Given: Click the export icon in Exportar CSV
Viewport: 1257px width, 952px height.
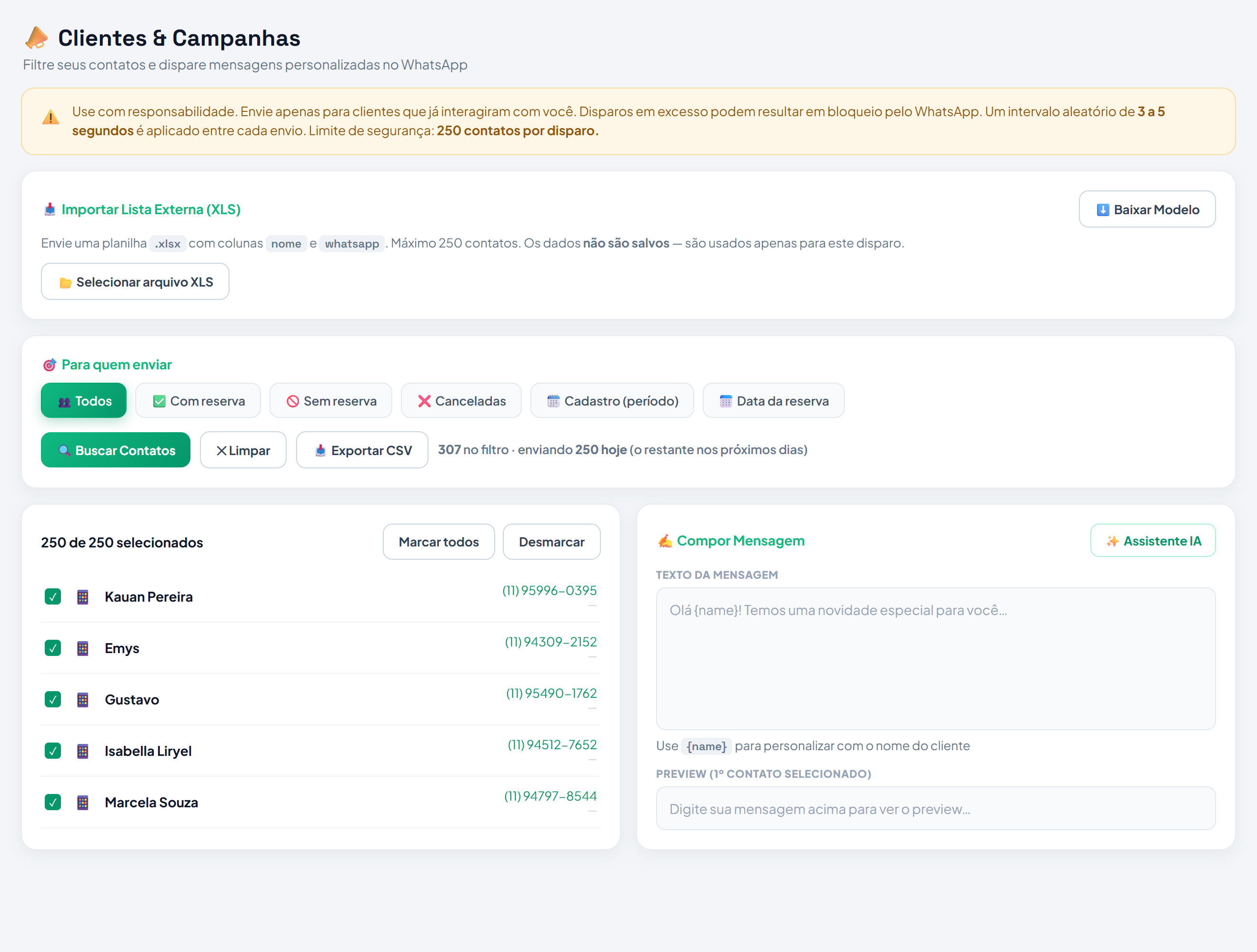Looking at the screenshot, I should [x=320, y=450].
